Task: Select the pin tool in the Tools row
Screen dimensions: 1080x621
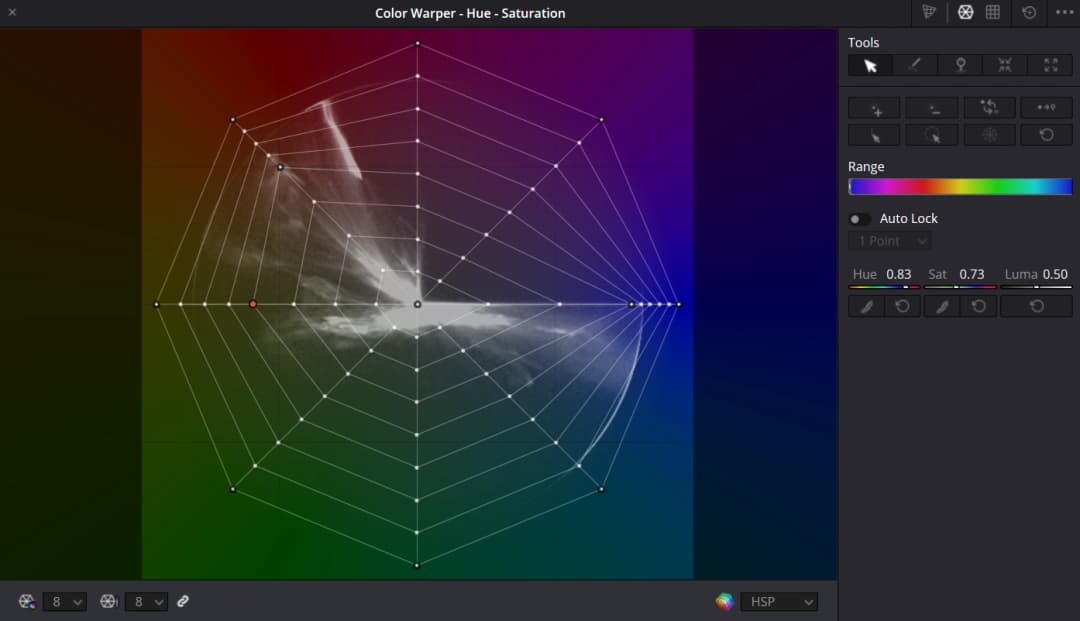Action: click(959, 65)
